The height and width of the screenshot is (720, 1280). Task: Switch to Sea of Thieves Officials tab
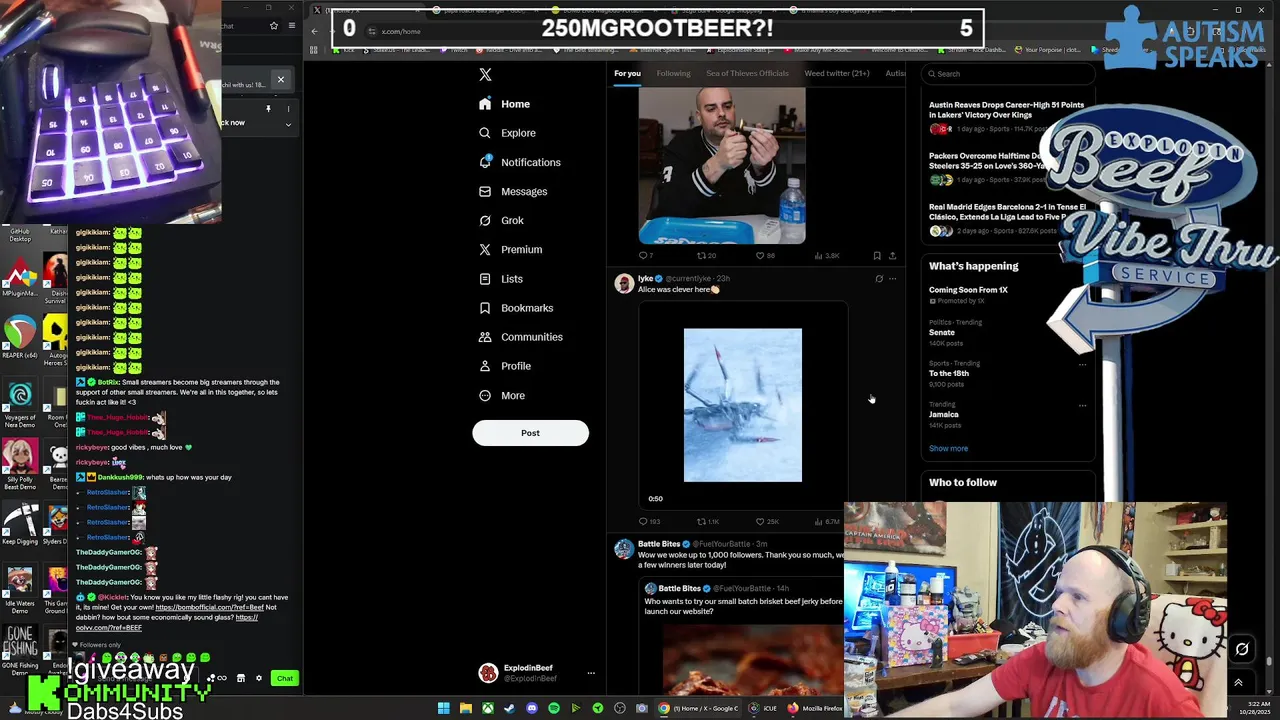coord(747,73)
